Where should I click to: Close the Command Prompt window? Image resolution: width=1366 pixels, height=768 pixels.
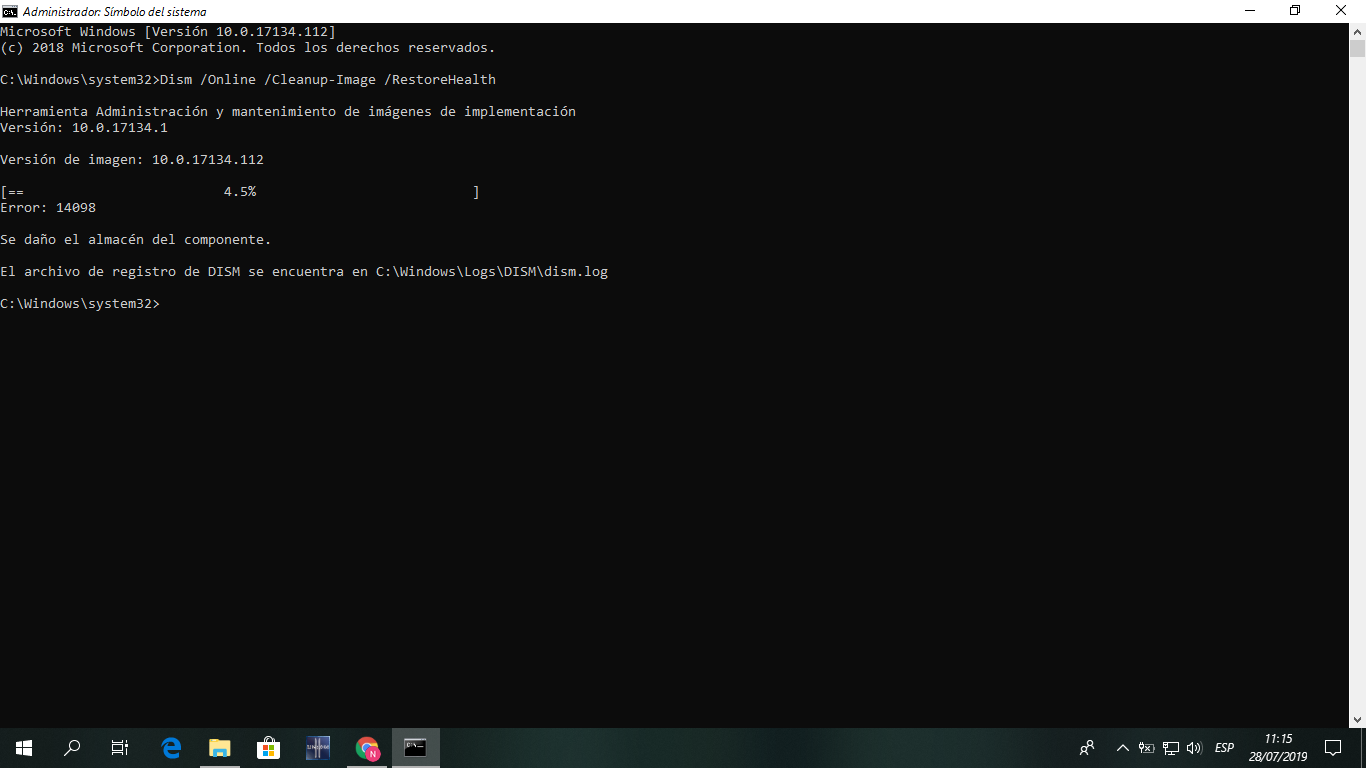(1342, 11)
